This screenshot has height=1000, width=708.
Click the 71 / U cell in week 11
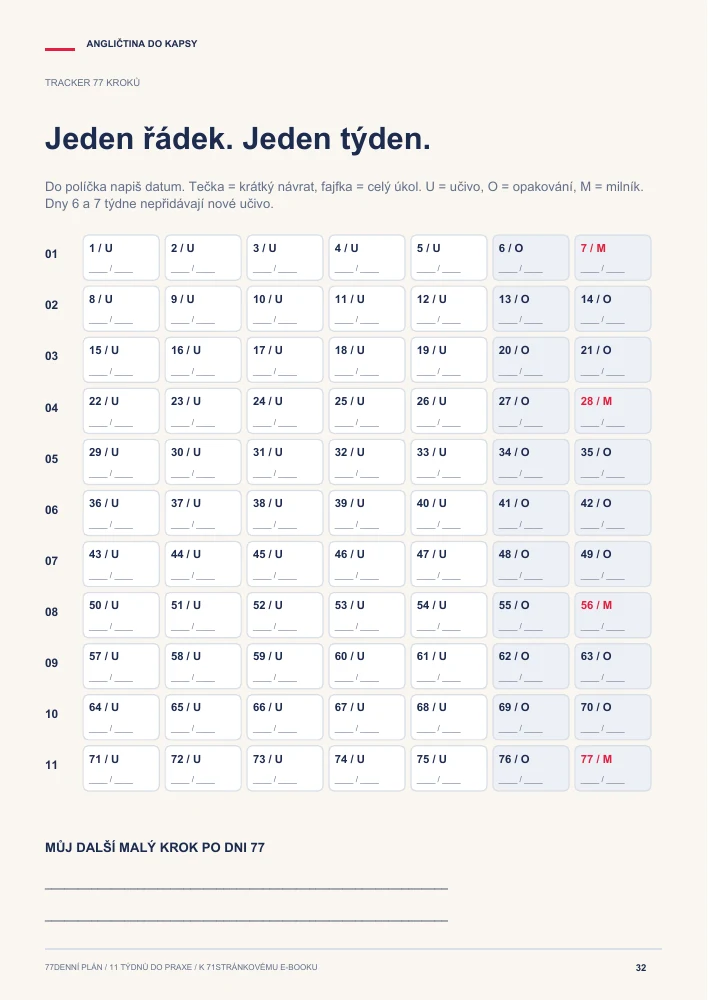point(121,768)
